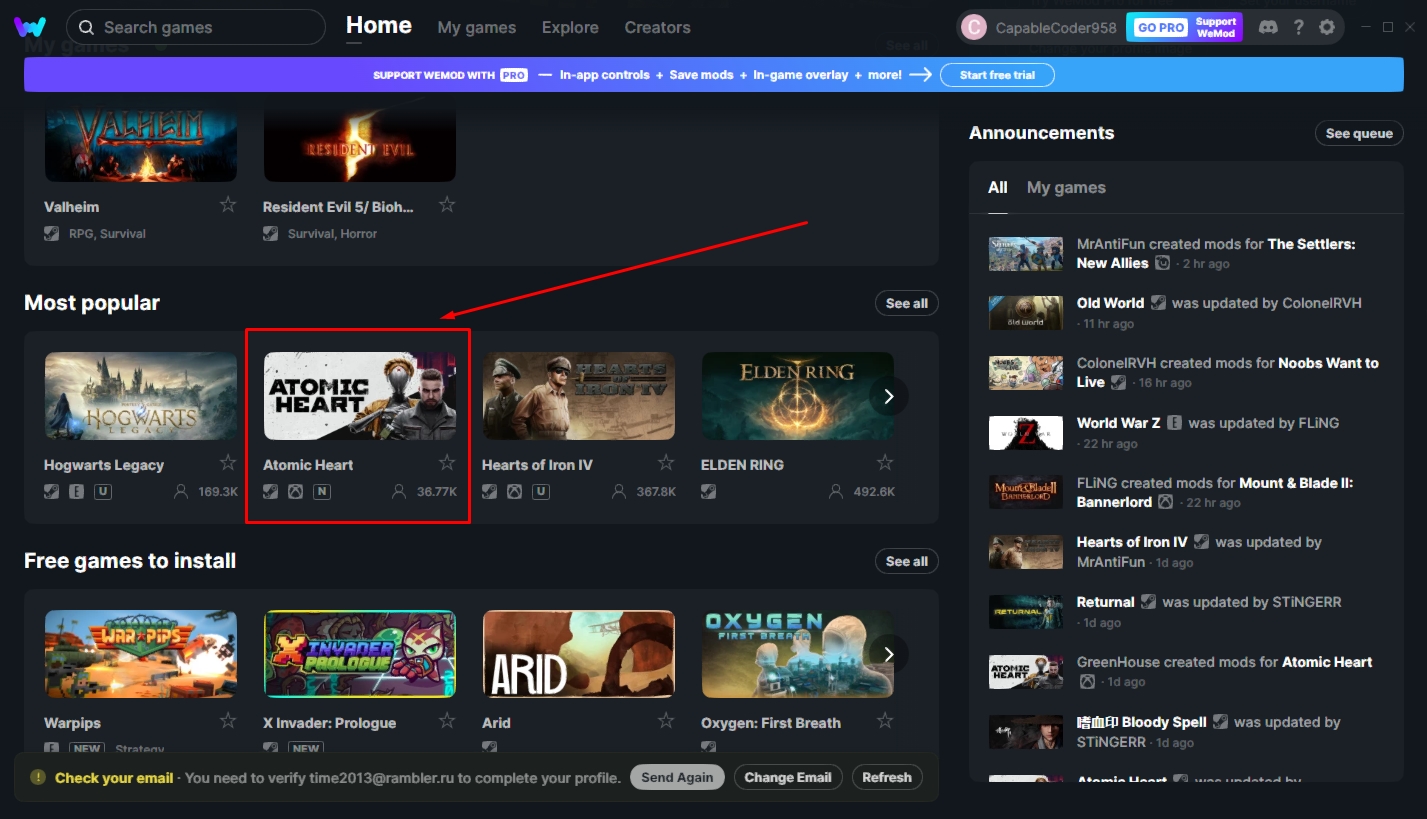Click the N badge under Atomic Heart
Image resolution: width=1427 pixels, height=819 pixels.
click(322, 492)
